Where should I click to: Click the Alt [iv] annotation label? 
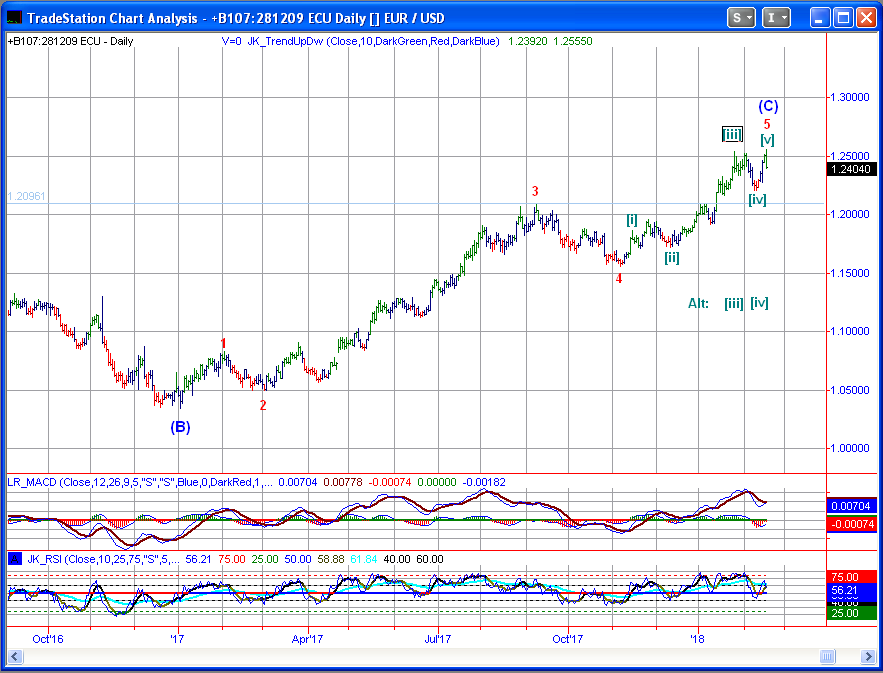pyautogui.click(x=760, y=304)
